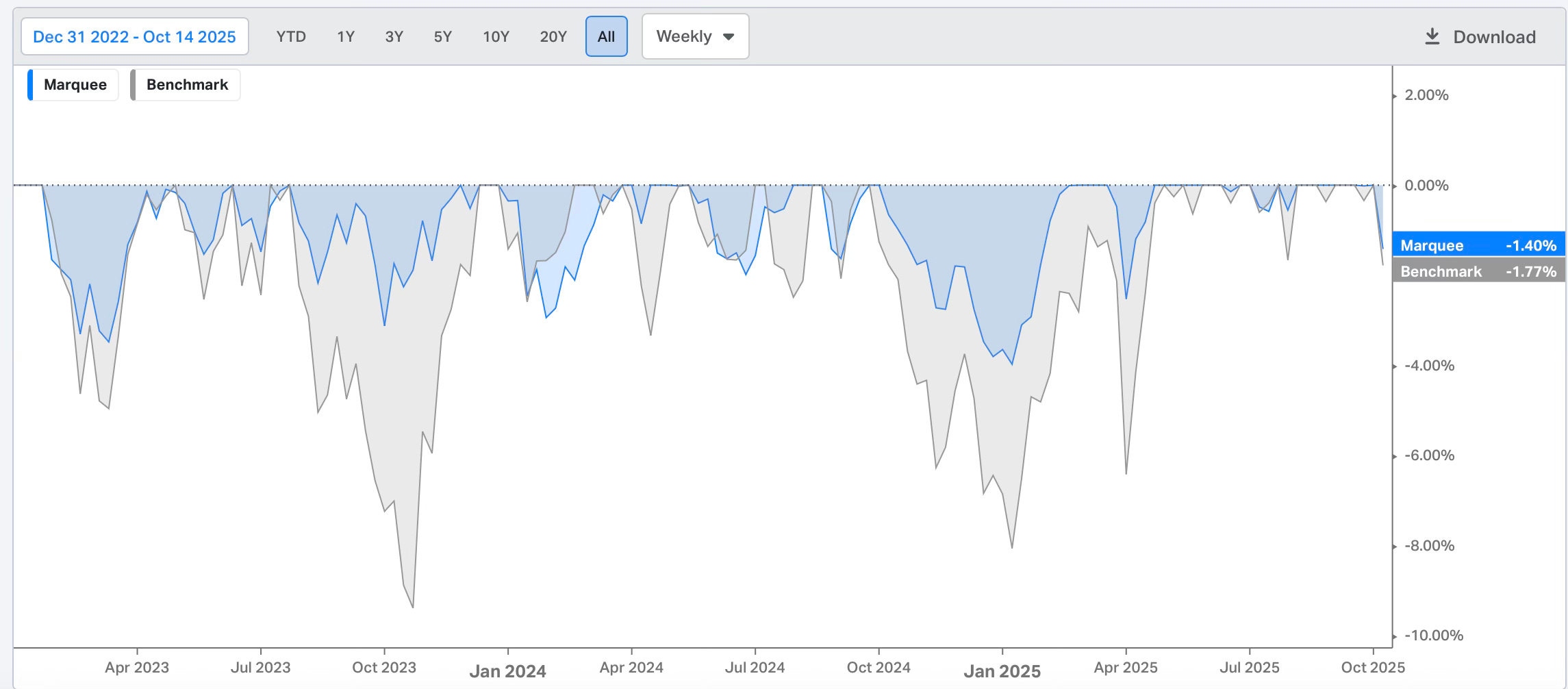Click the -4.00% y-axis label
The image size is (1568, 689).
1430,366
